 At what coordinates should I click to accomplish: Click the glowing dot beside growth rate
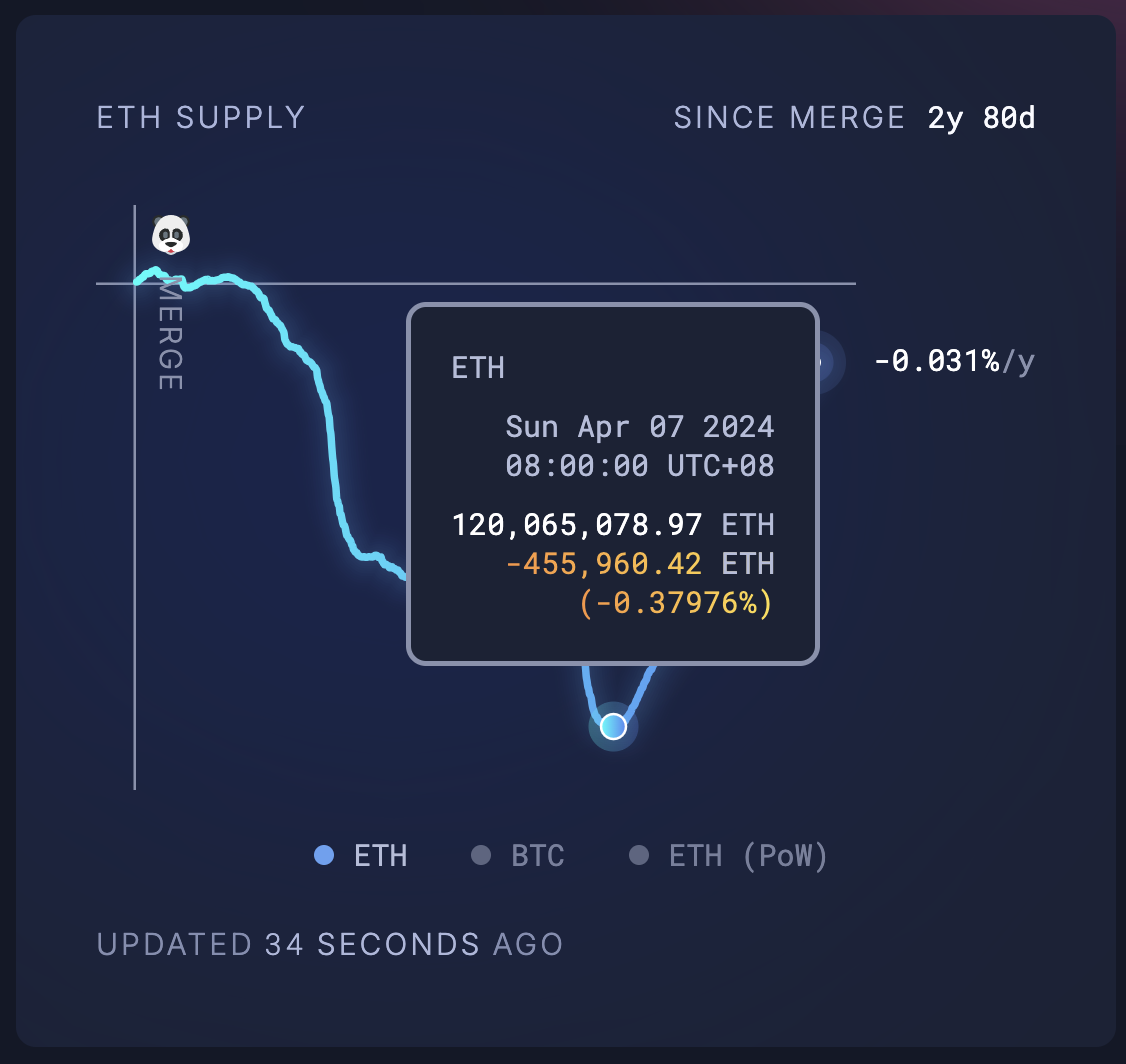[x=822, y=362]
